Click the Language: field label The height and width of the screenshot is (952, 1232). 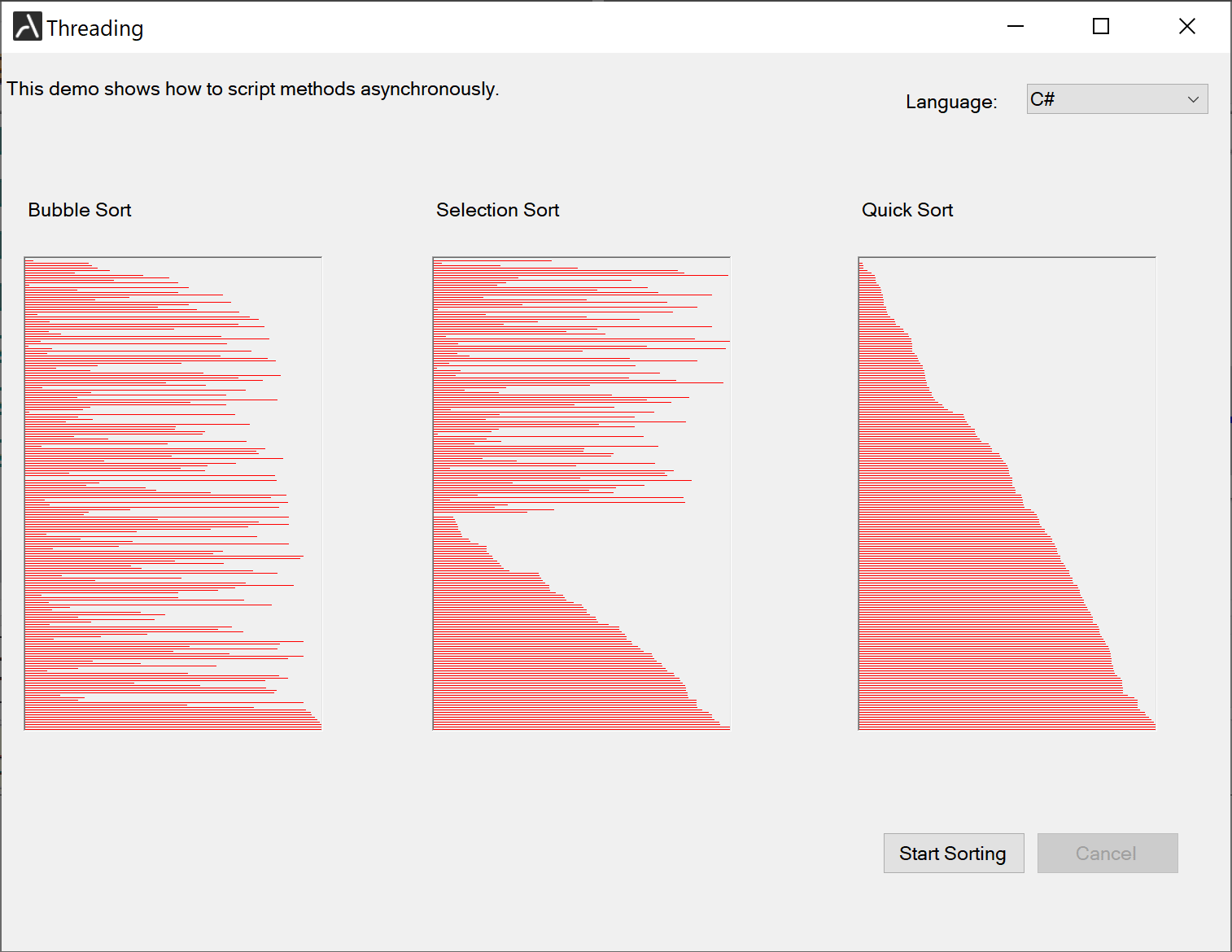coord(951,102)
